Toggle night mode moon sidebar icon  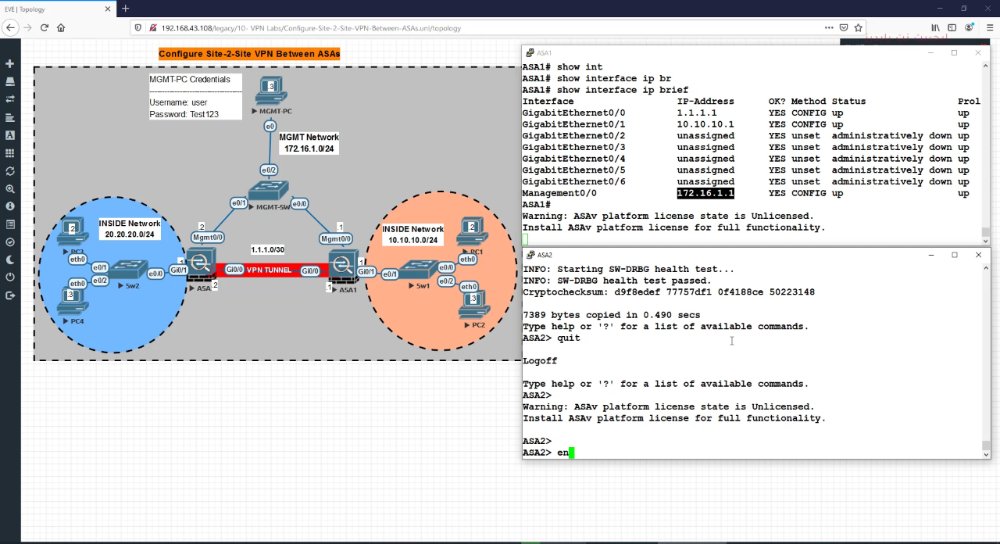click(x=10, y=260)
